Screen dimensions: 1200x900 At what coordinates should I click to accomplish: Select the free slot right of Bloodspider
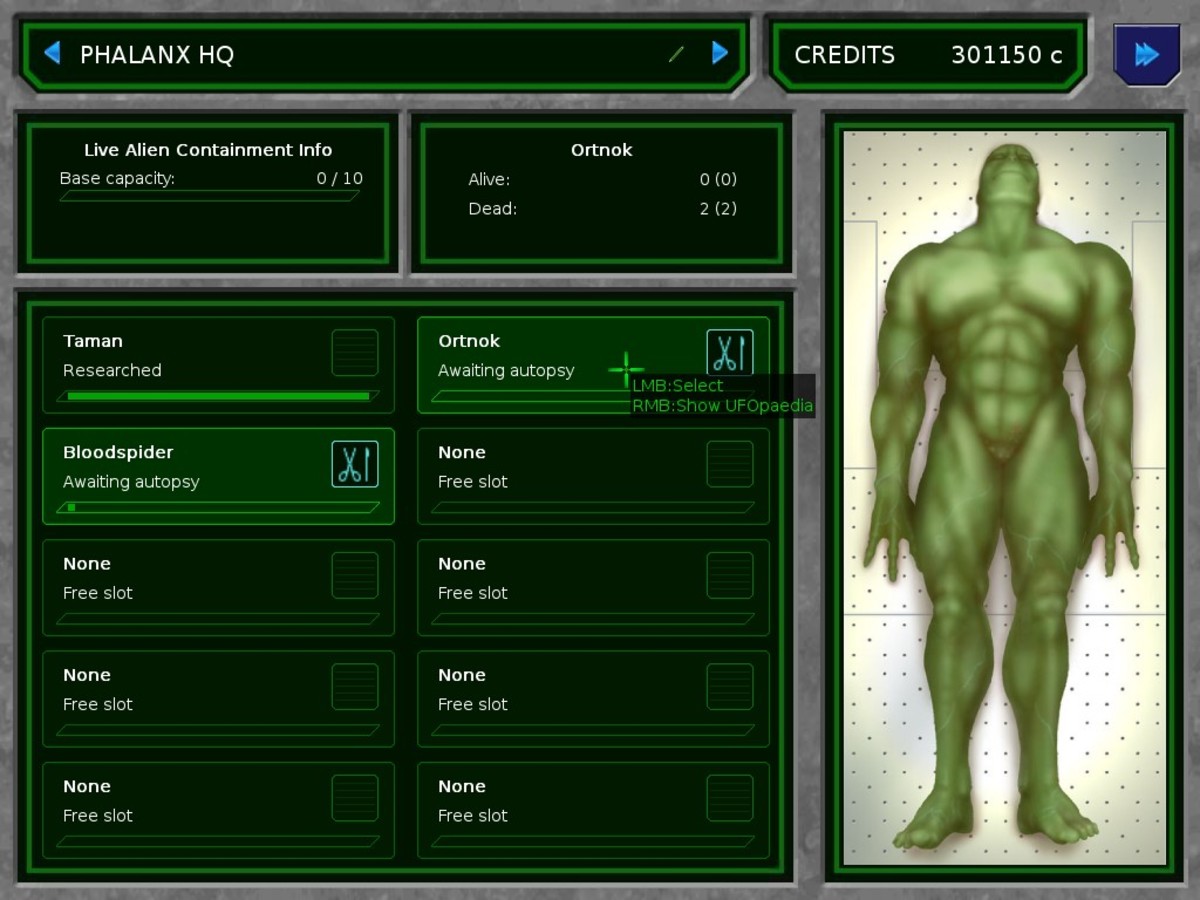coord(593,476)
